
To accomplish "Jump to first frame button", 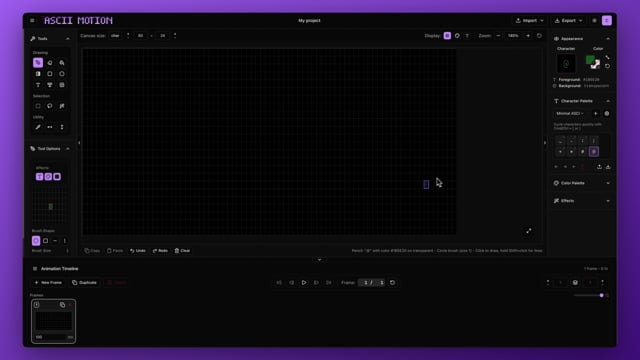I will (x=279, y=282).
